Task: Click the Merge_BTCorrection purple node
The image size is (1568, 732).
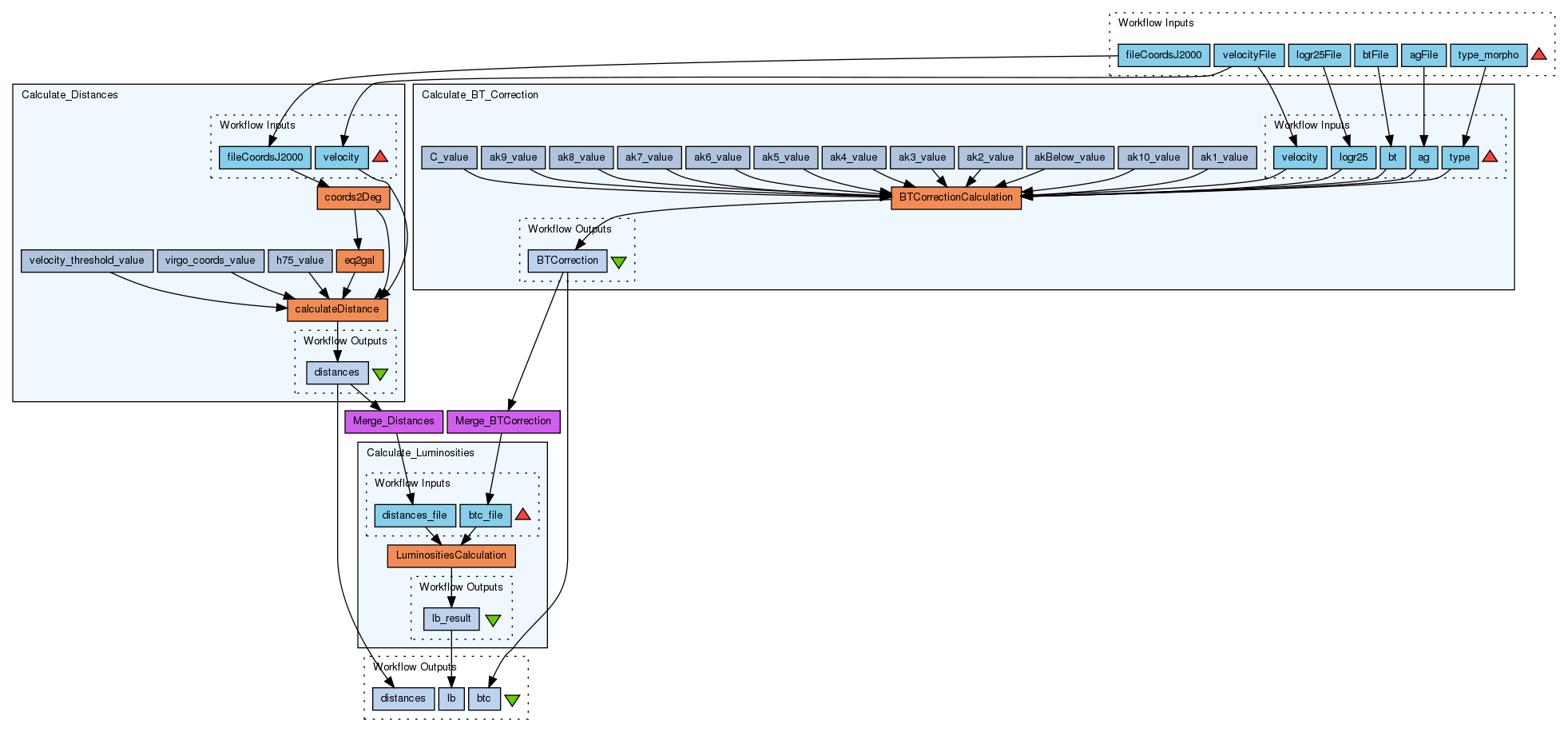Action: pyautogui.click(x=503, y=421)
